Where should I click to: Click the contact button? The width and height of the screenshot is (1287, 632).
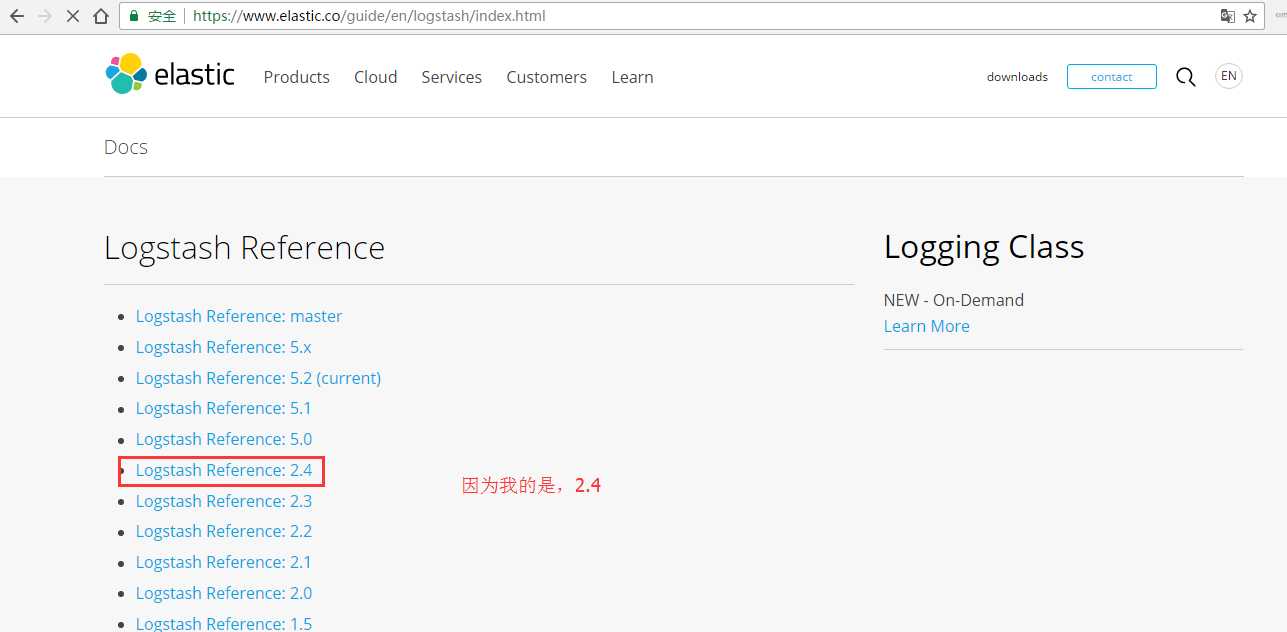(x=1112, y=77)
